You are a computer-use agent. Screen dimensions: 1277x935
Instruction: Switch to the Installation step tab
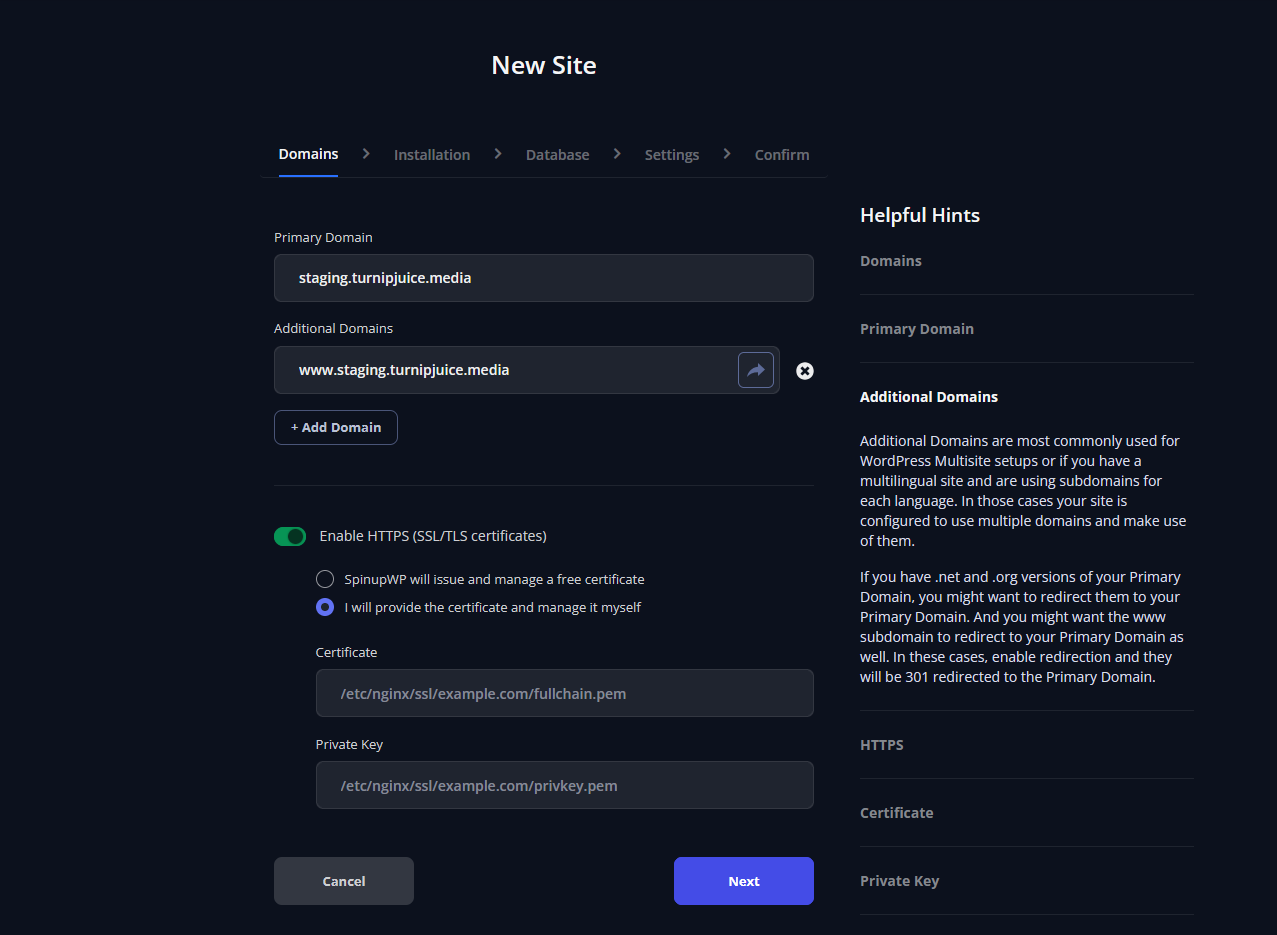point(431,155)
